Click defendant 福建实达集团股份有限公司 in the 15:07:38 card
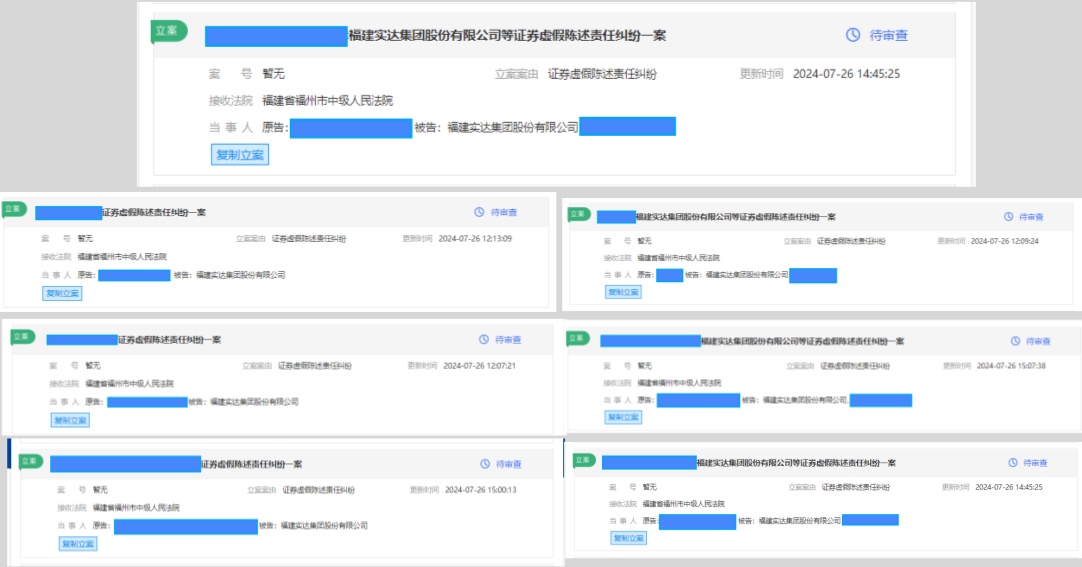The height and width of the screenshot is (567, 1082). tap(805, 399)
